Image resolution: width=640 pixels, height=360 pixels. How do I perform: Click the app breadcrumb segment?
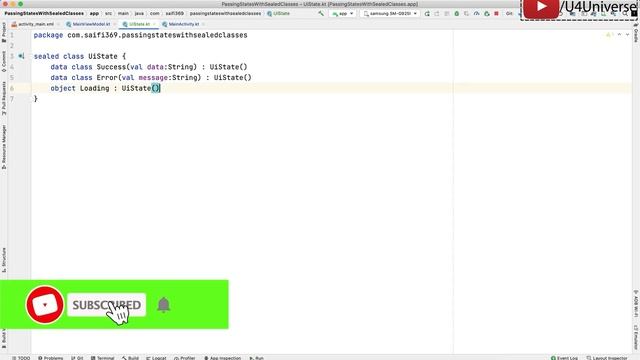click(94, 13)
